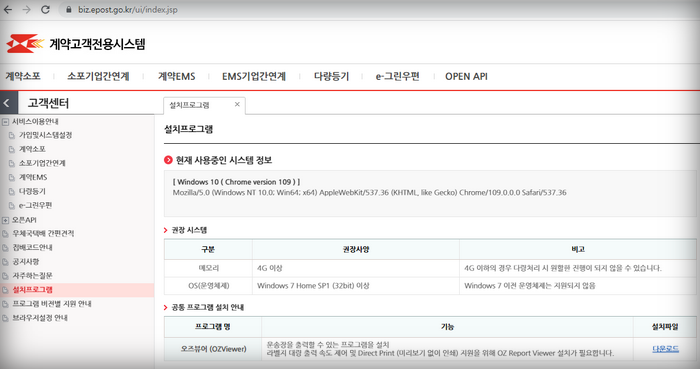Screen dimensions: 700x369
Task: Open the 계약EMS menu
Action: (177, 76)
